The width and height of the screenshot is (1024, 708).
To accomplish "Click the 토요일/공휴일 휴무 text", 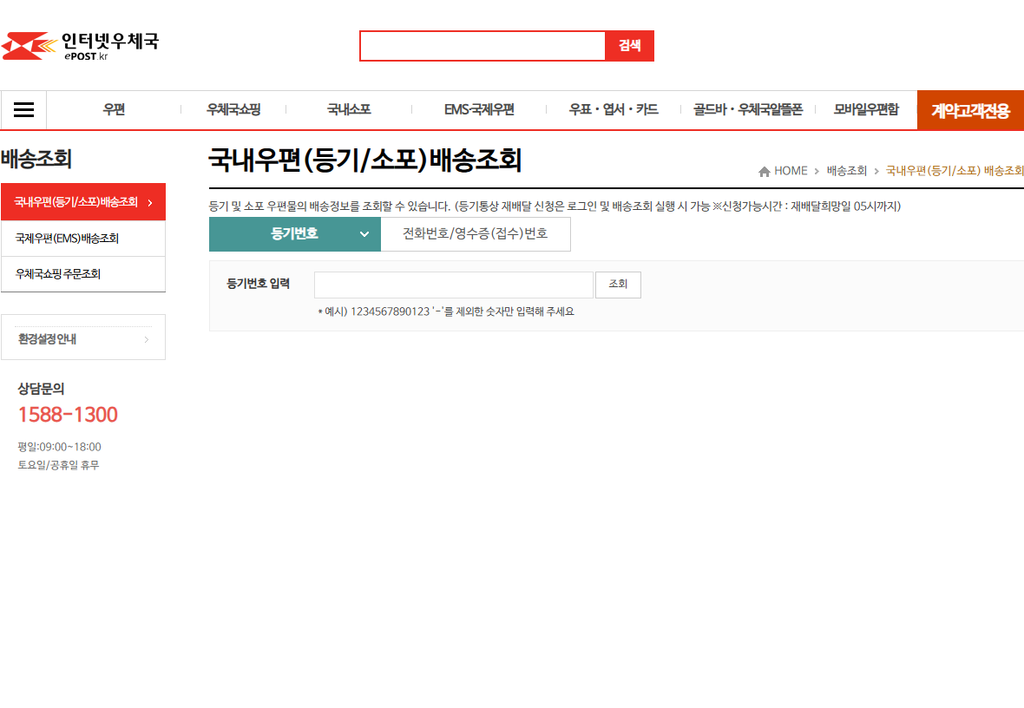I will pyautogui.click(x=58, y=465).
